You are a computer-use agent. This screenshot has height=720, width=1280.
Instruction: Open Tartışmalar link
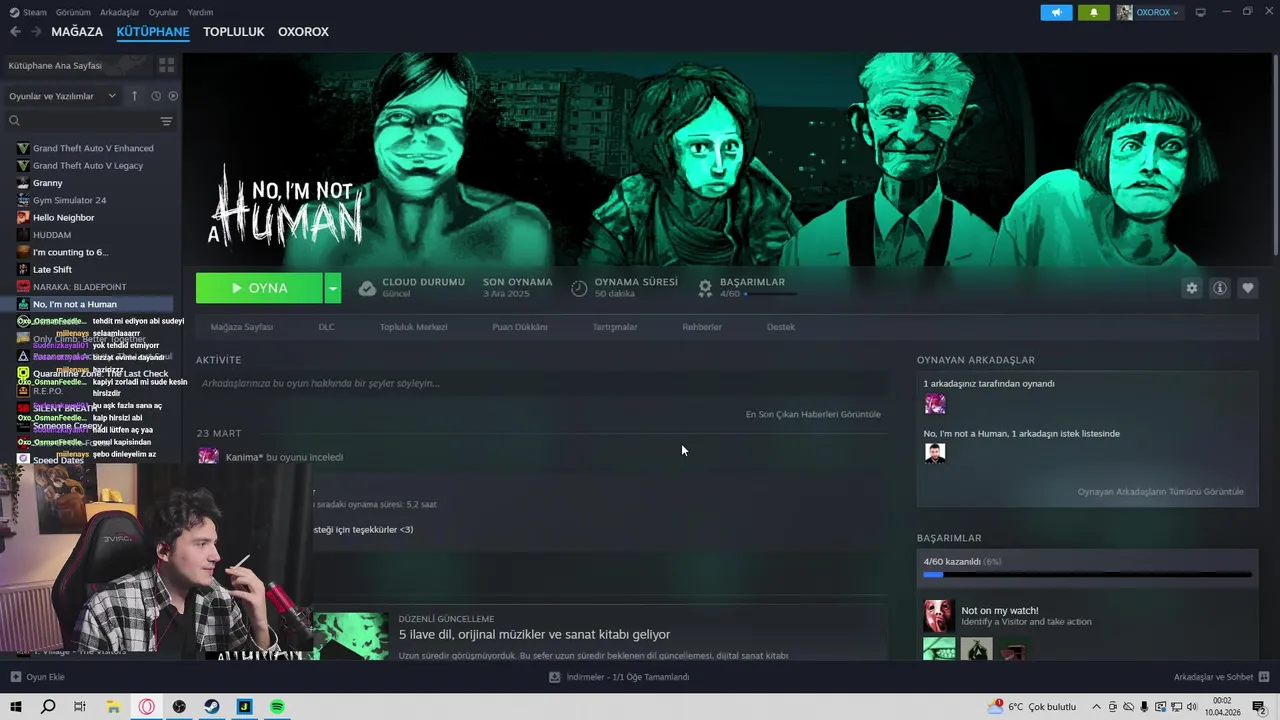(615, 327)
